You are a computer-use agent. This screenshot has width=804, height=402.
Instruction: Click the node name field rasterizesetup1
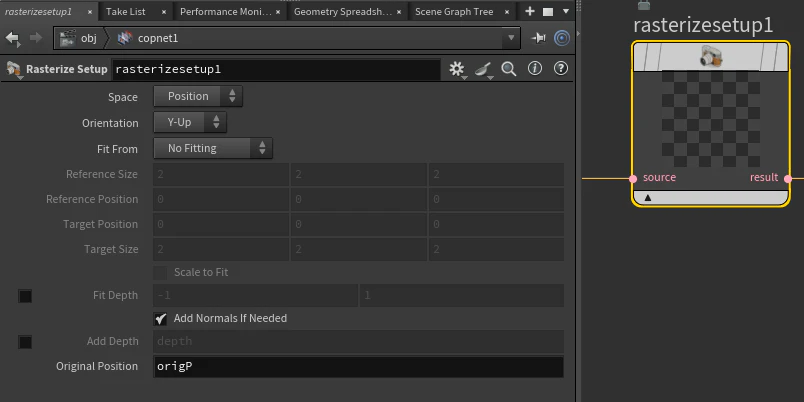coord(276,69)
